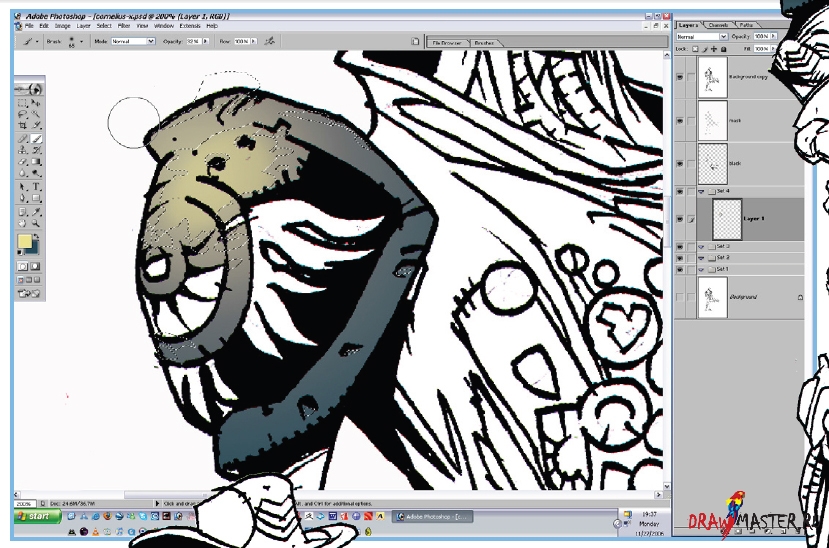
Task: Open the Brush preset picker arrow
Action: click(81, 41)
